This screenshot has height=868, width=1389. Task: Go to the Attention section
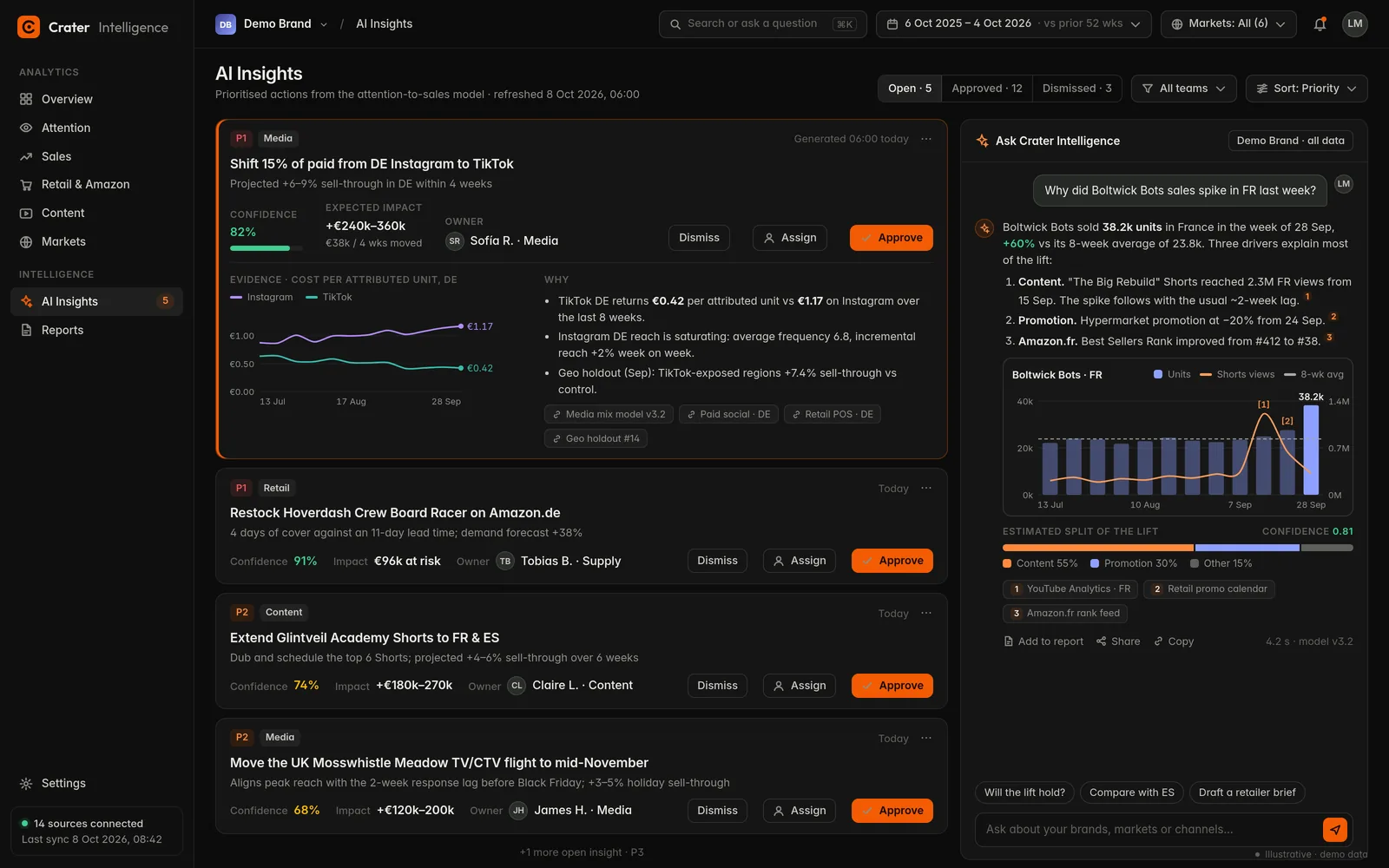(x=96, y=128)
